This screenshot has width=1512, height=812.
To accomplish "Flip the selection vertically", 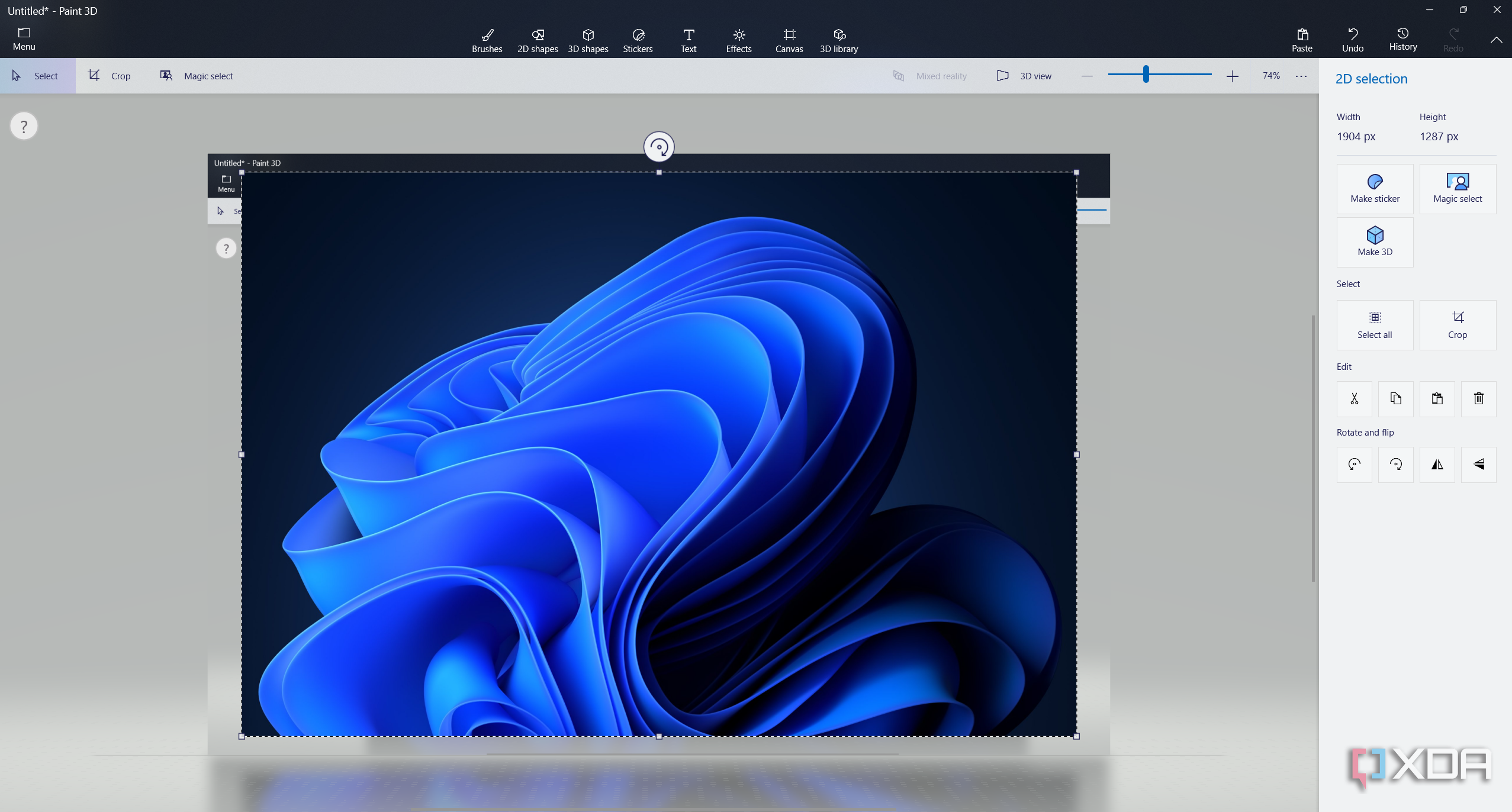I will click(1478, 465).
